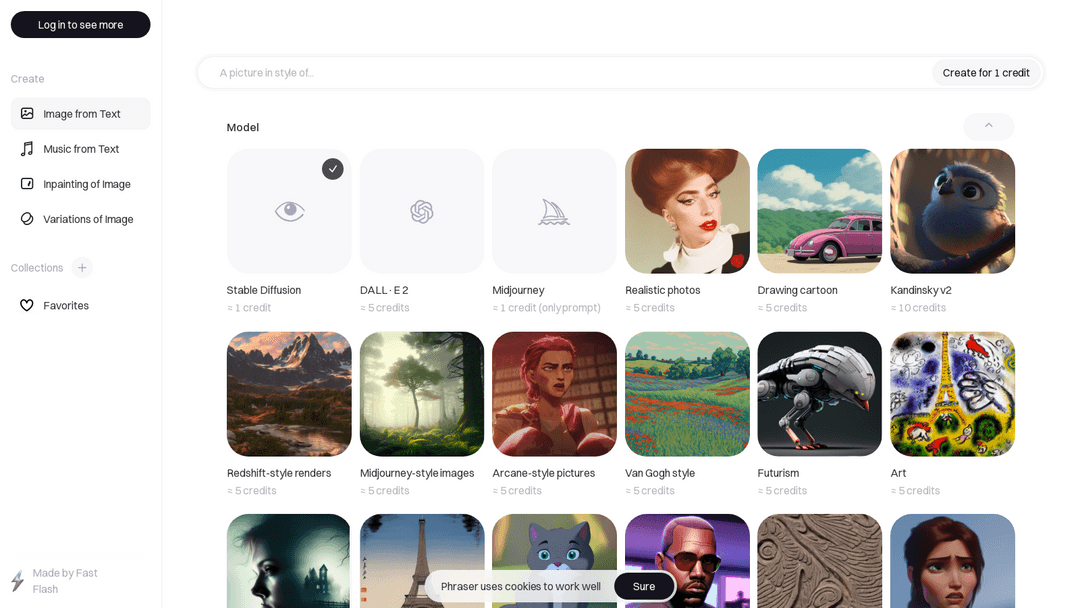This screenshot has height=608, width=1080.
Task: Click the 'Van Gogh style' label
Action: click(660, 473)
